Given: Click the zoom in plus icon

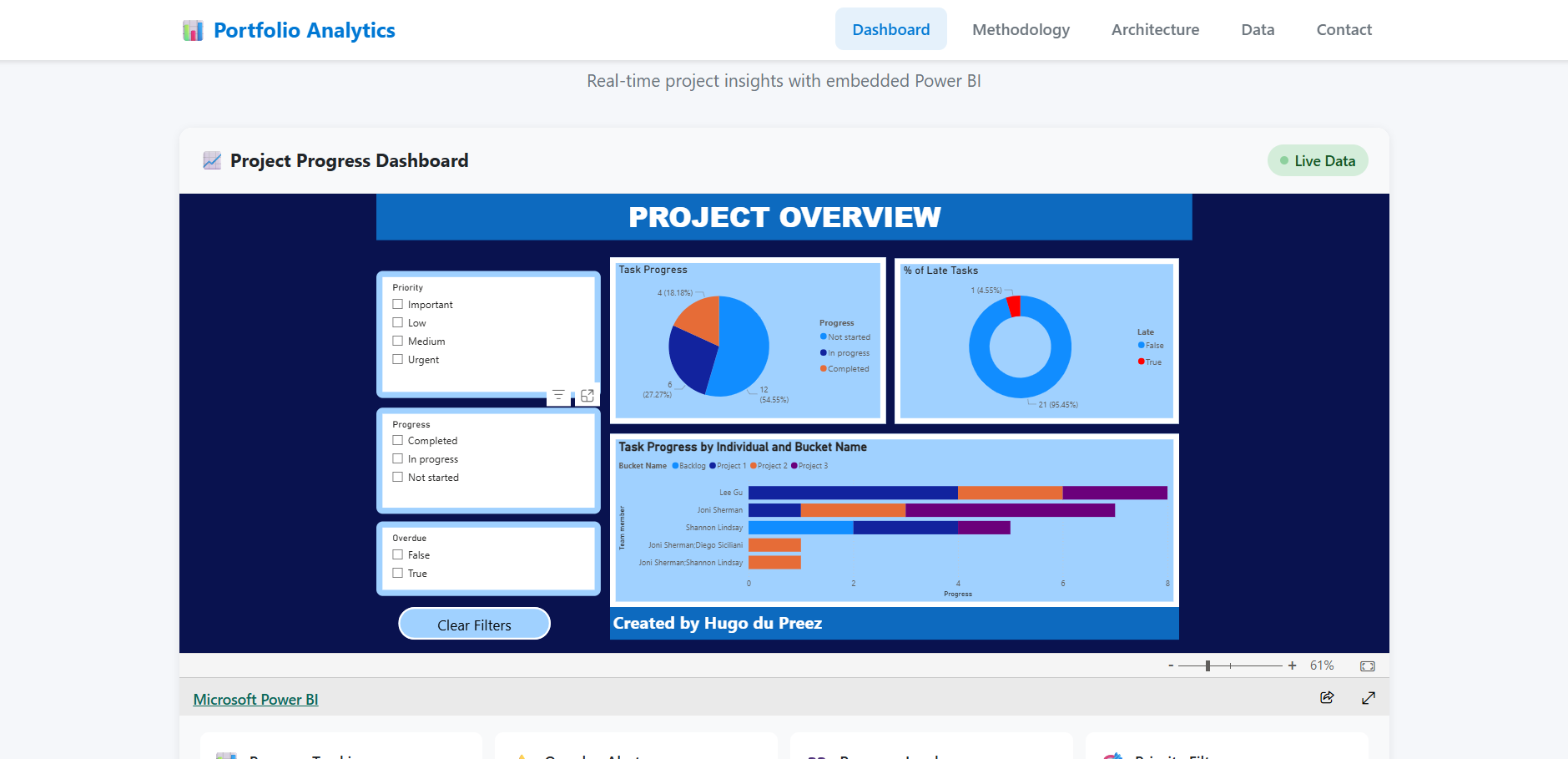Looking at the screenshot, I should tap(1292, 665).
